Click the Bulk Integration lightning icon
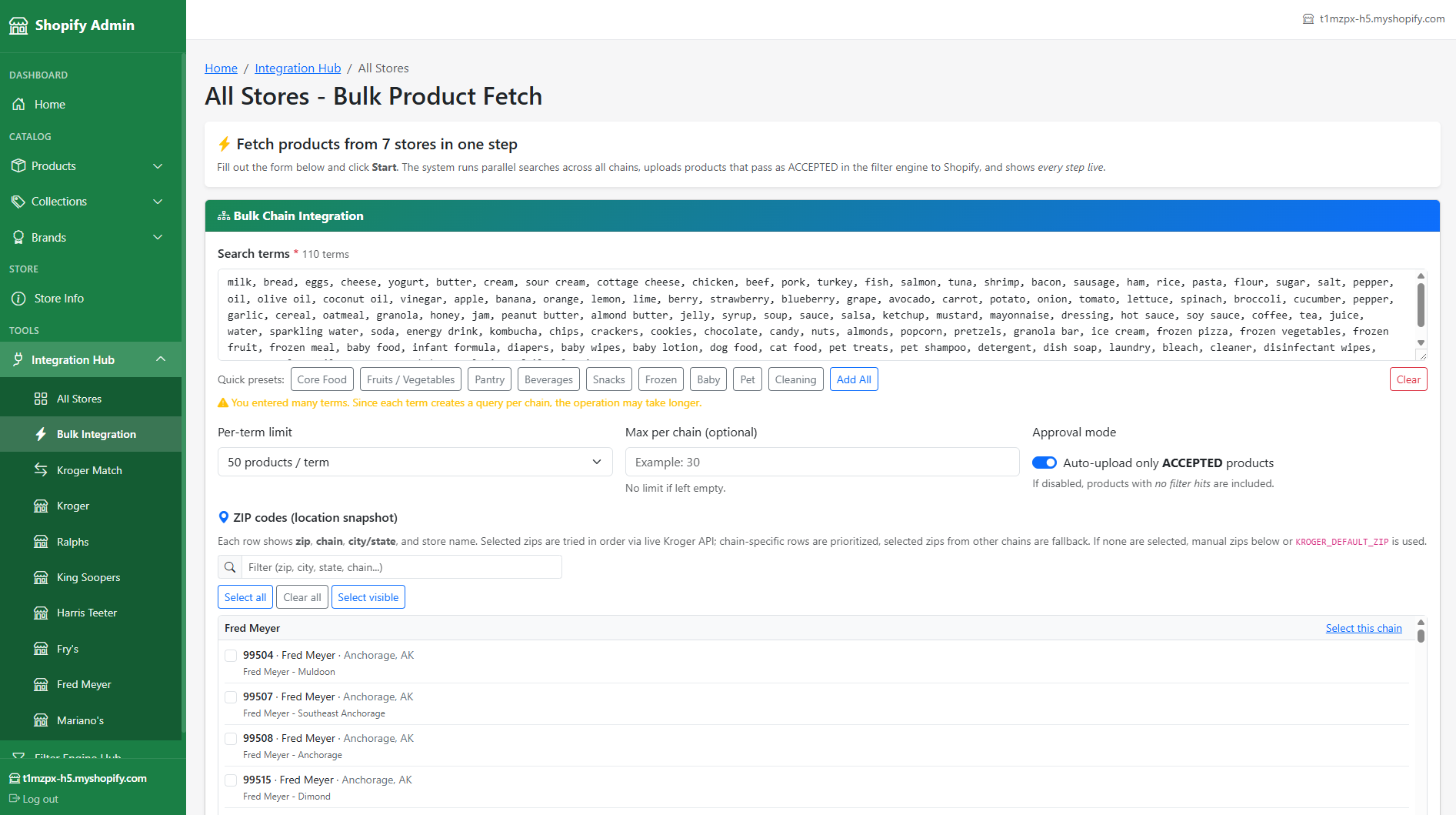 [x=41, y=434]
